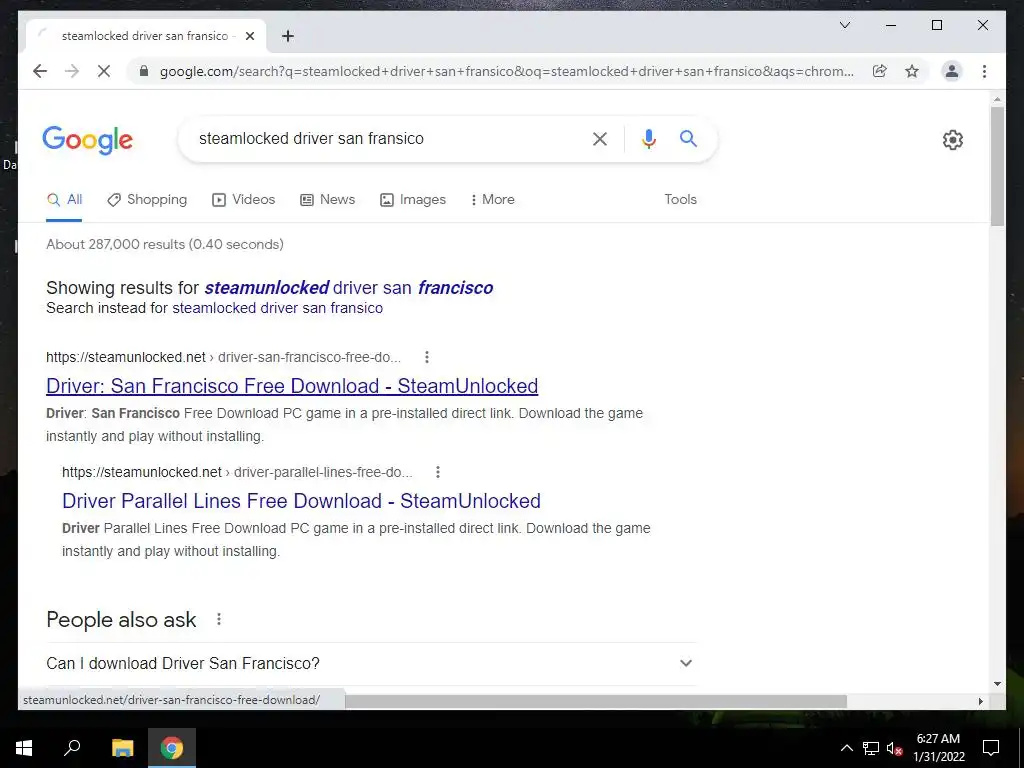Click the scroll down arrow

(997, 684)
